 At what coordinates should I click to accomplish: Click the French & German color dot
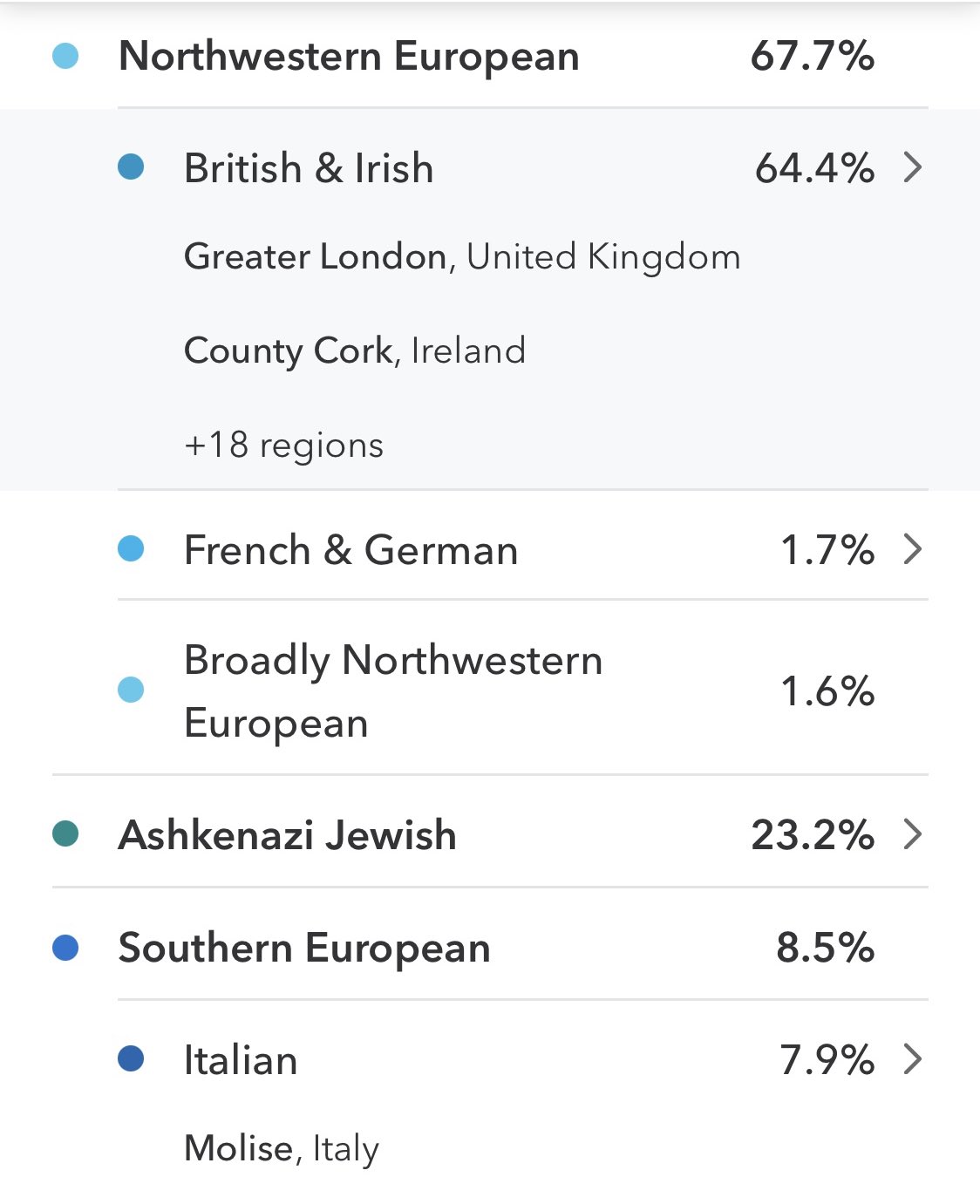tap(131, 549)
